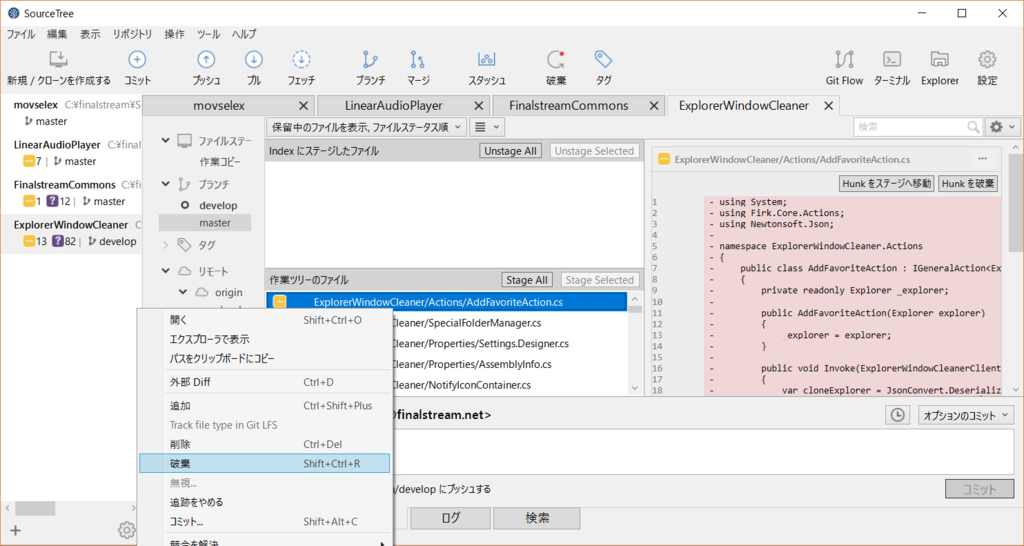Choose エクスプローラで表示 in the context menu

click(264, 340)
